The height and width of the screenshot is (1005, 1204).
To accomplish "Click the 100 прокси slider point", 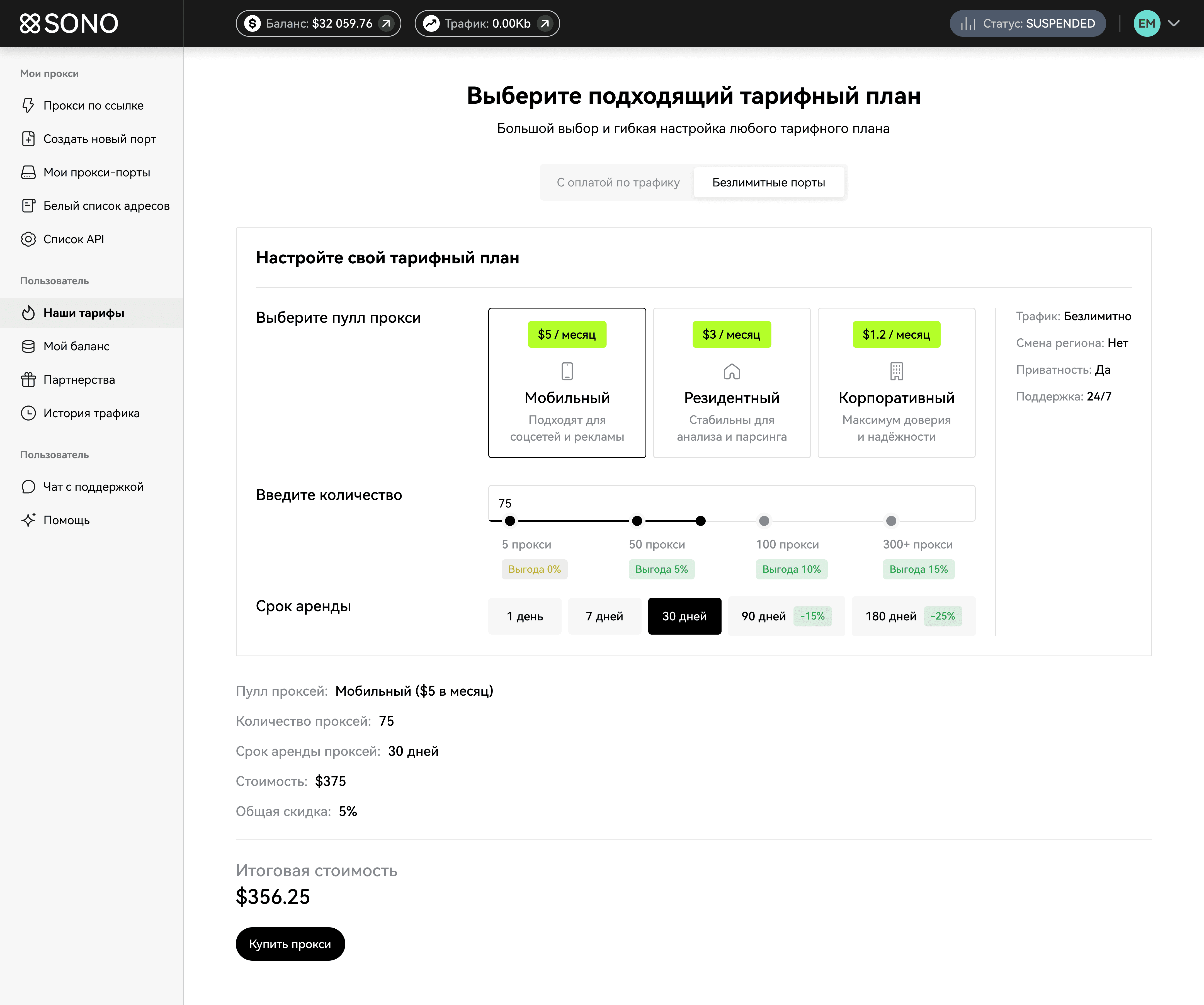I will point(764,521).
